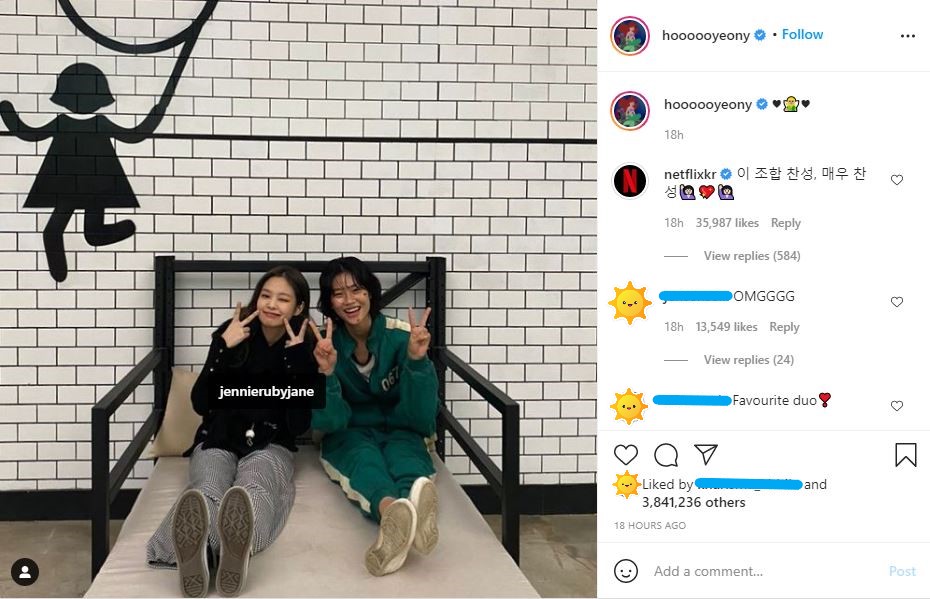The height and width of the screenshot is (599, 930).
Task: Open the three-dot more options menu
Action: click(x=907, y=36)
